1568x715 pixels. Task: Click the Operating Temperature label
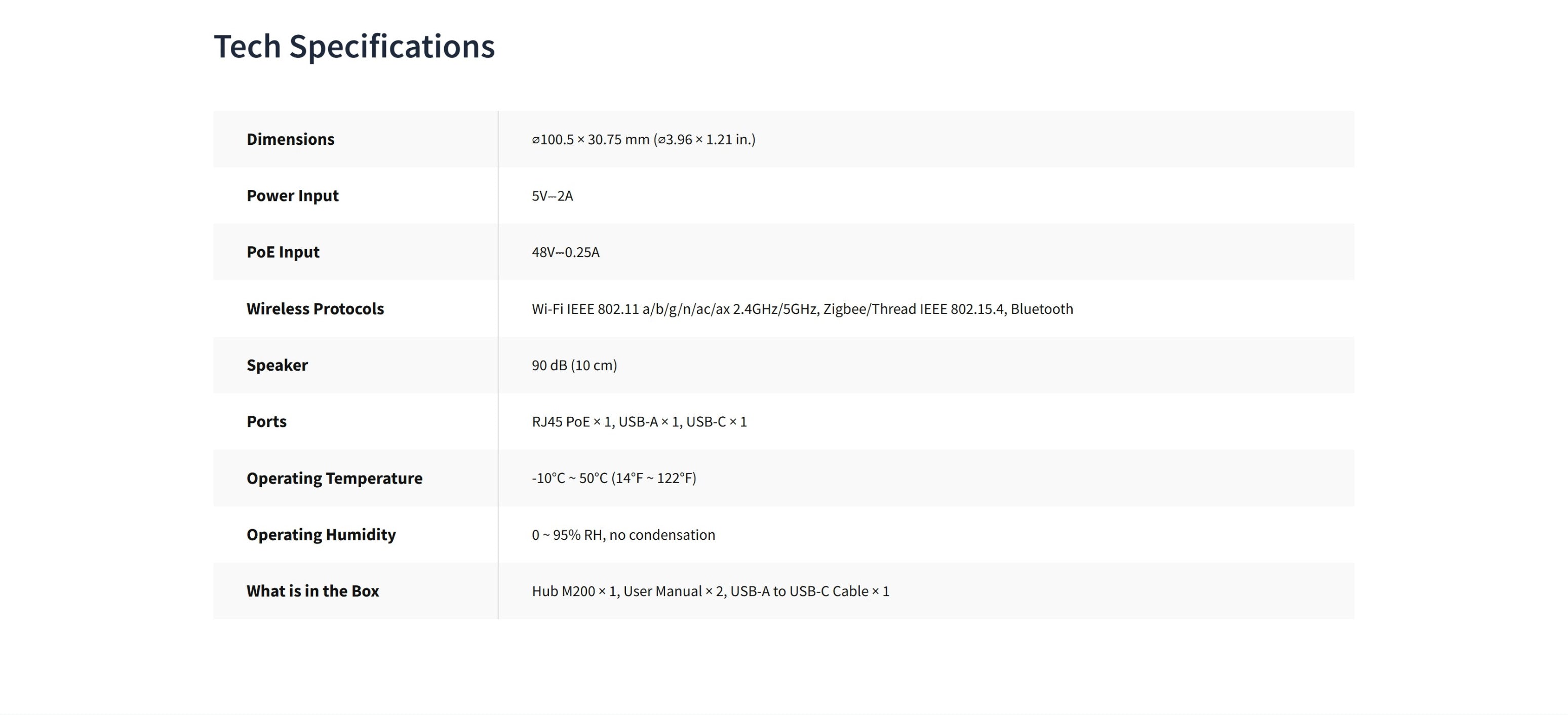pos(334,479)
